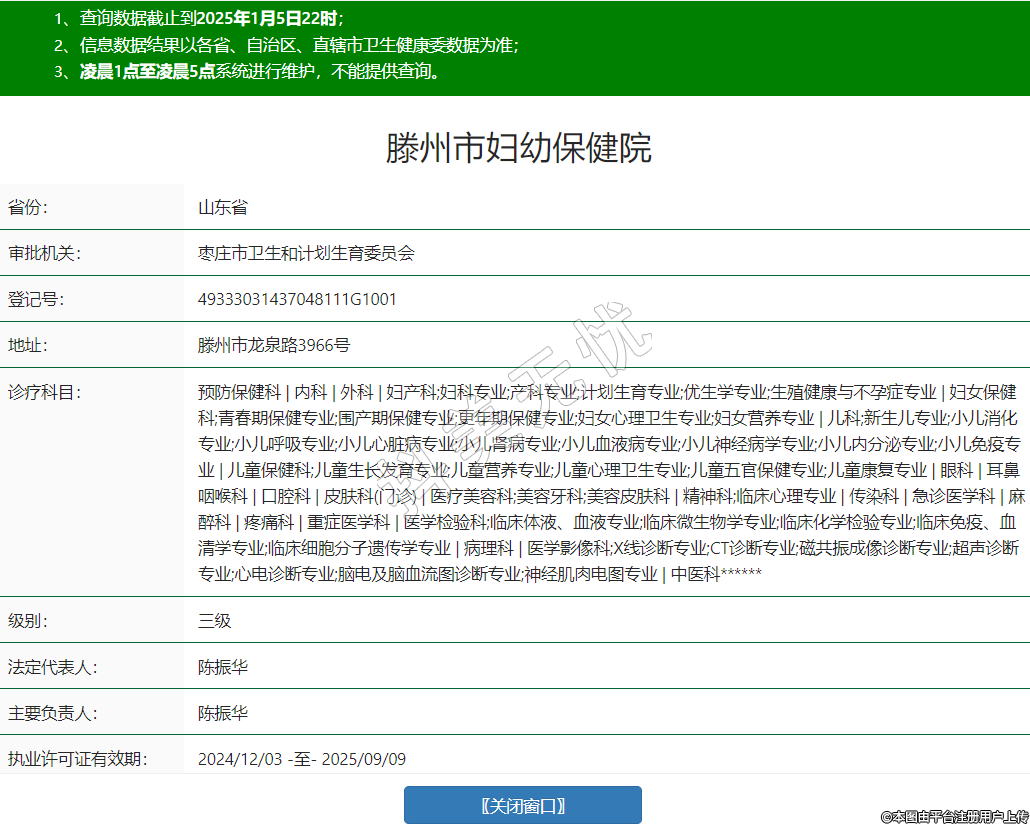
Task: Click the 级别 row label
Action: [28, 621]
